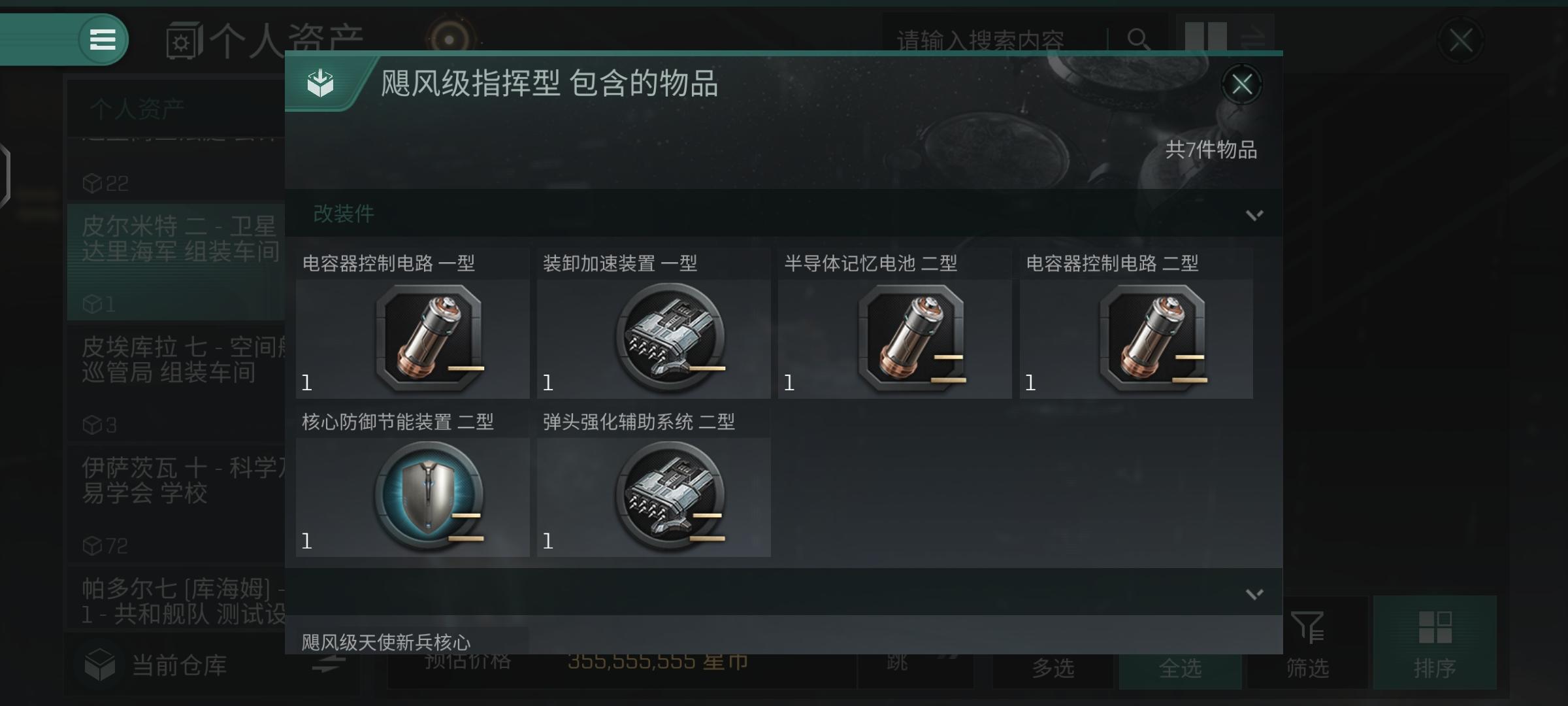This screenshot has height=706, width=1568.
Task: Click the 筛选 filter icon
Action: (1307, 628)
